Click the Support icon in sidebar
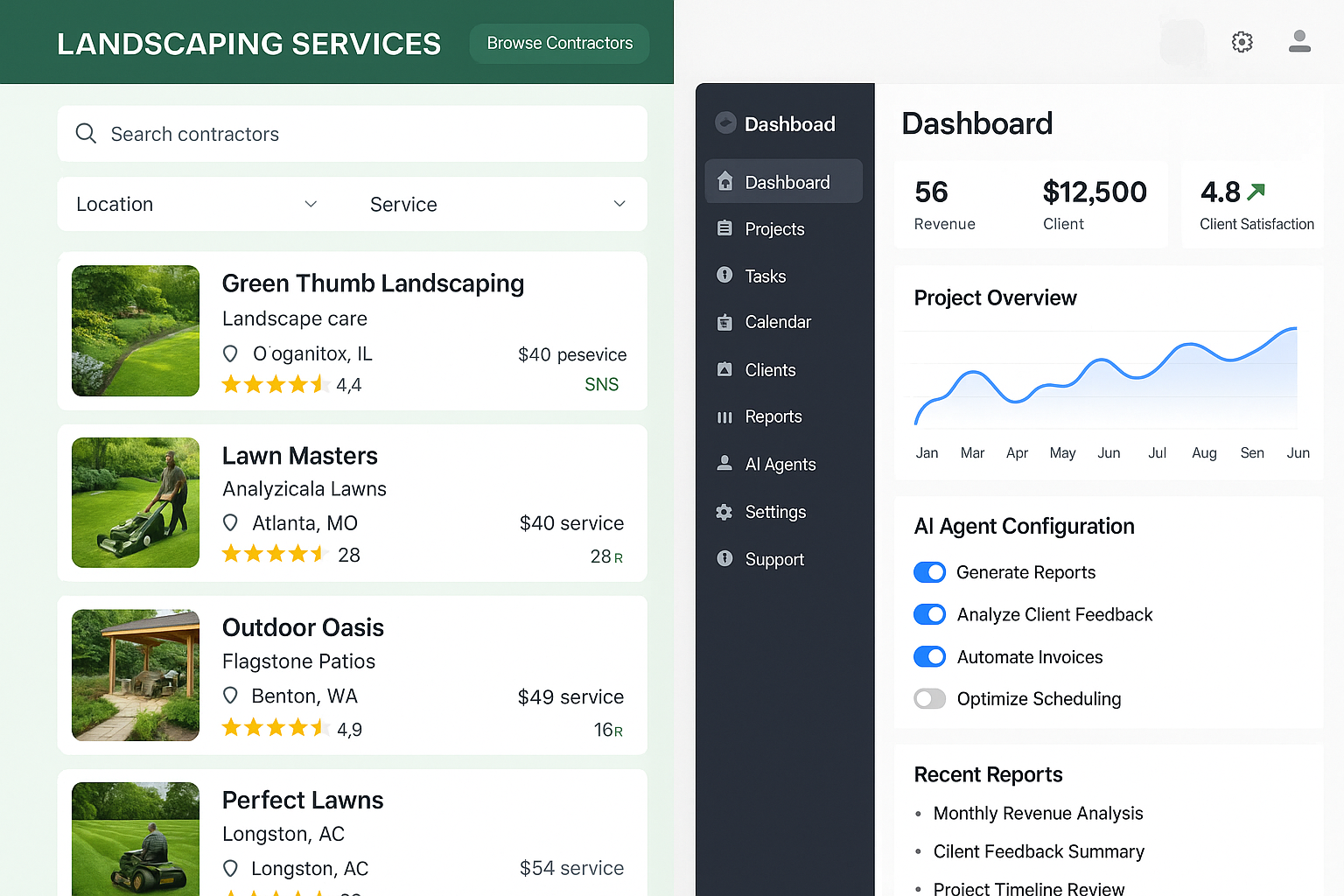The width and height of the screenshot is (1344, 896). (724, 558)
